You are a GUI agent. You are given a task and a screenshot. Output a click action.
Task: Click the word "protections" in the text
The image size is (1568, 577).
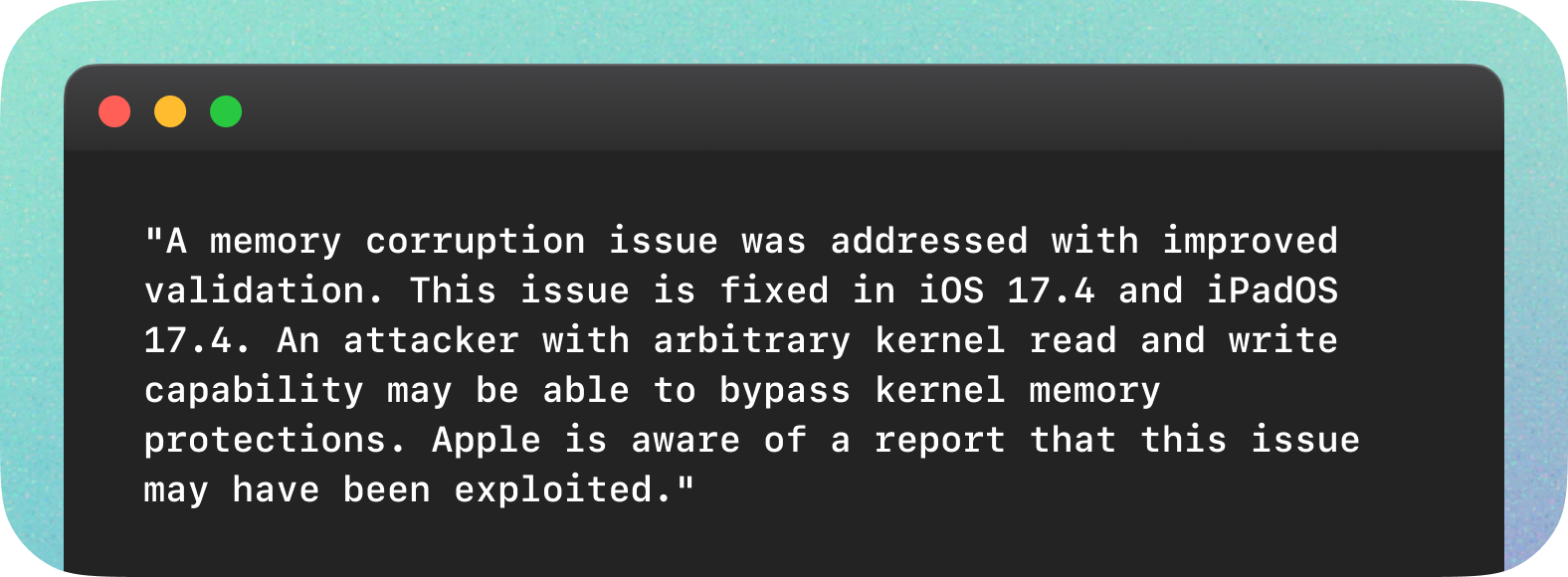click(265, 441)
